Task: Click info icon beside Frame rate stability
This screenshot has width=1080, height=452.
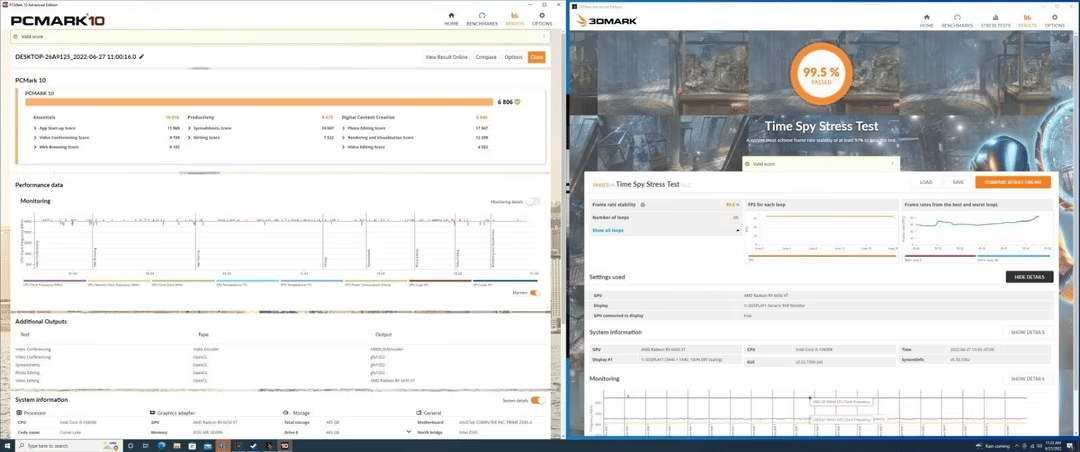Action: click(x=643, y=205)
